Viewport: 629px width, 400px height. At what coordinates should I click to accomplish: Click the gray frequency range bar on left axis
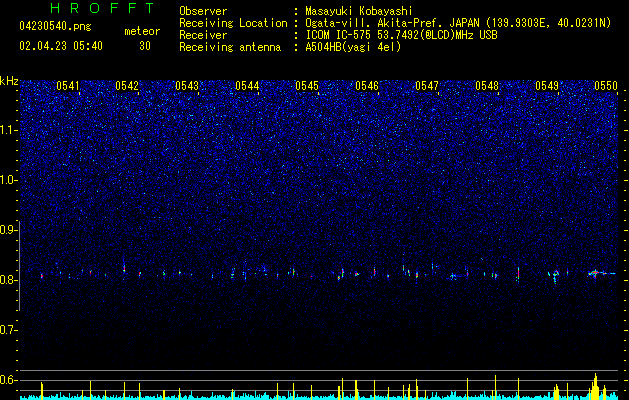point(19,266)
